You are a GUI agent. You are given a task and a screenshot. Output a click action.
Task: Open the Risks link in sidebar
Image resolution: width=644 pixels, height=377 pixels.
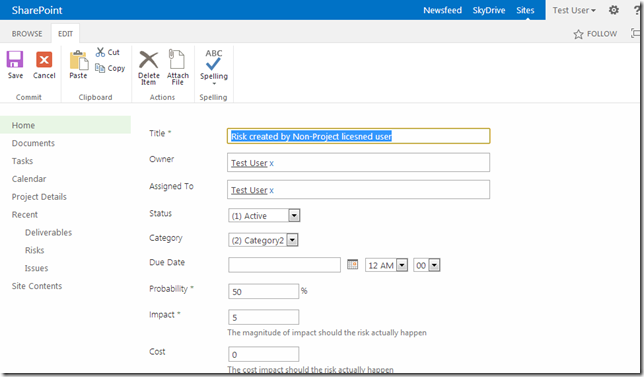tap(34, 250)
